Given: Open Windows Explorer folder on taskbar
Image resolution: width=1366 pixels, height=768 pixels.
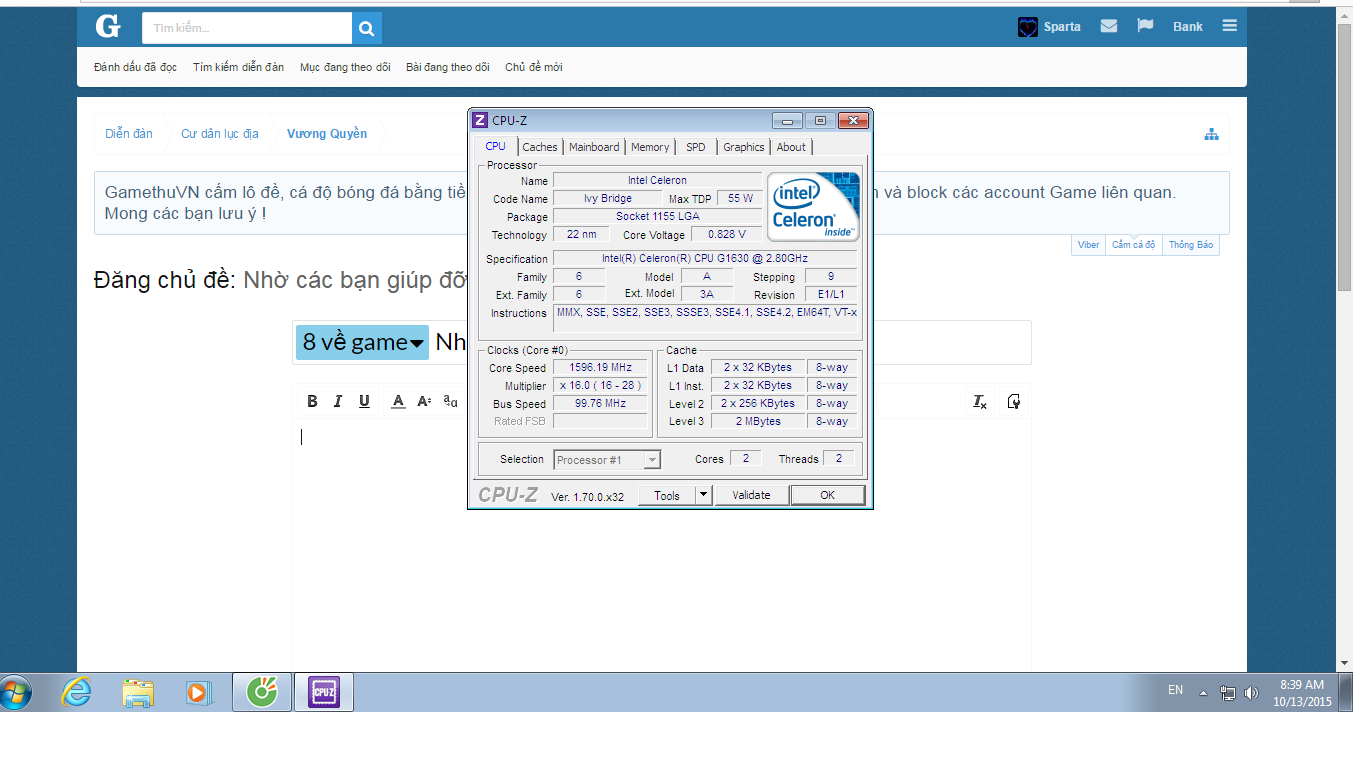Looking at the screenshot, I should point(138,692).
